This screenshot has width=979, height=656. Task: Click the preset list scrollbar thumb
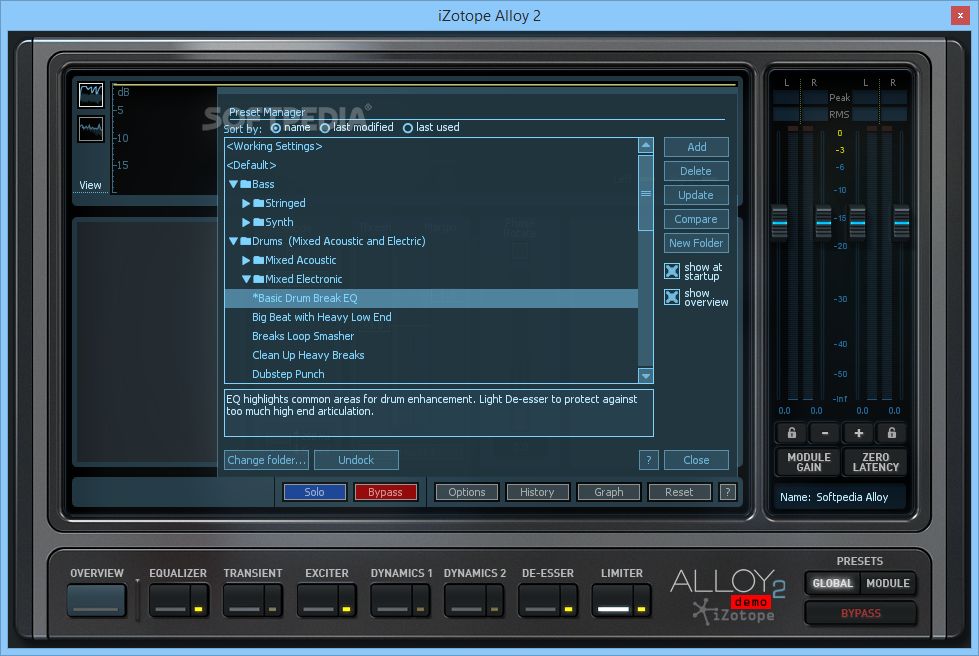(646, 193)
